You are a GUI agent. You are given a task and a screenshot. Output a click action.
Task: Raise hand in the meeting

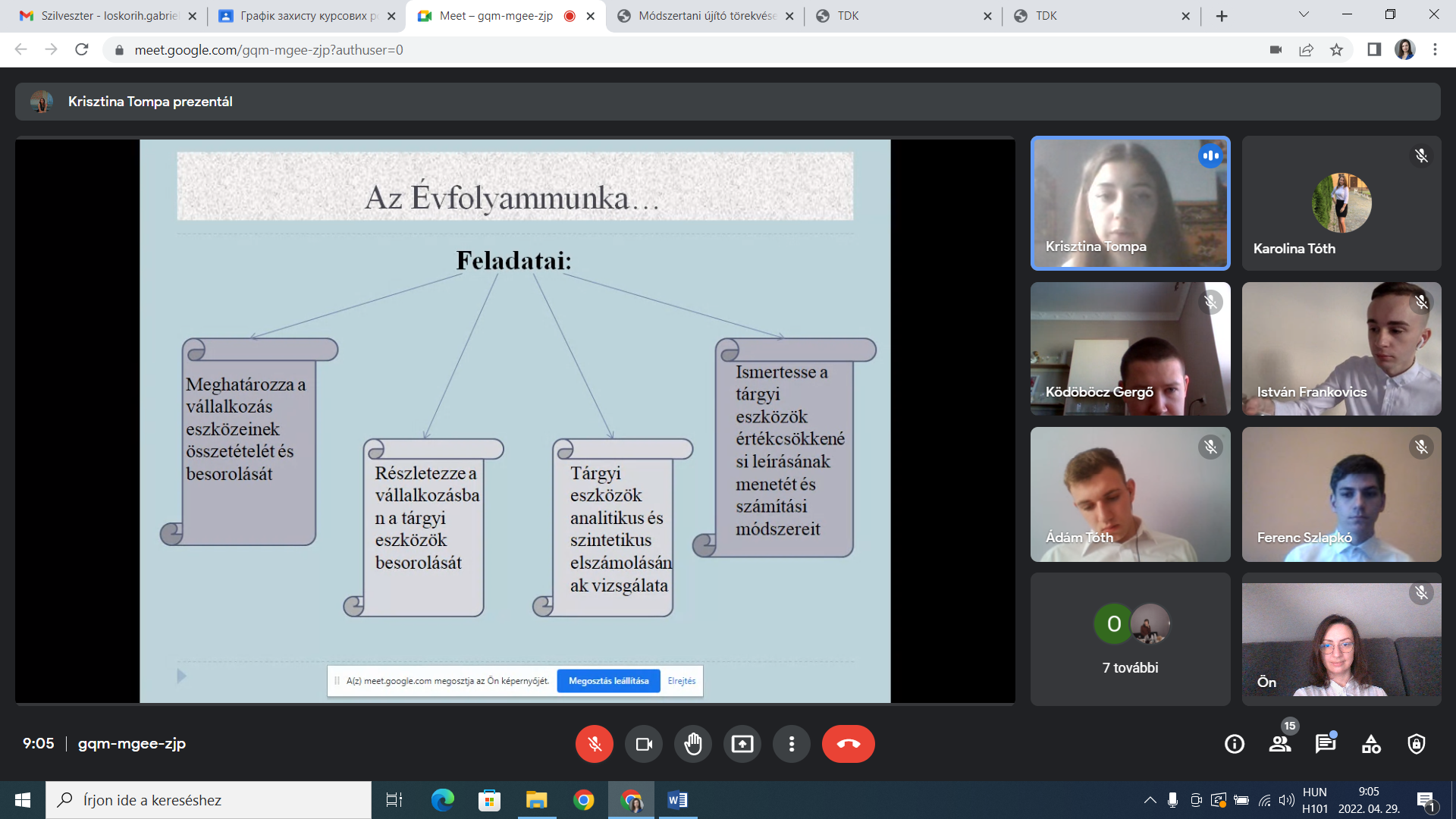tap(692, 744)
